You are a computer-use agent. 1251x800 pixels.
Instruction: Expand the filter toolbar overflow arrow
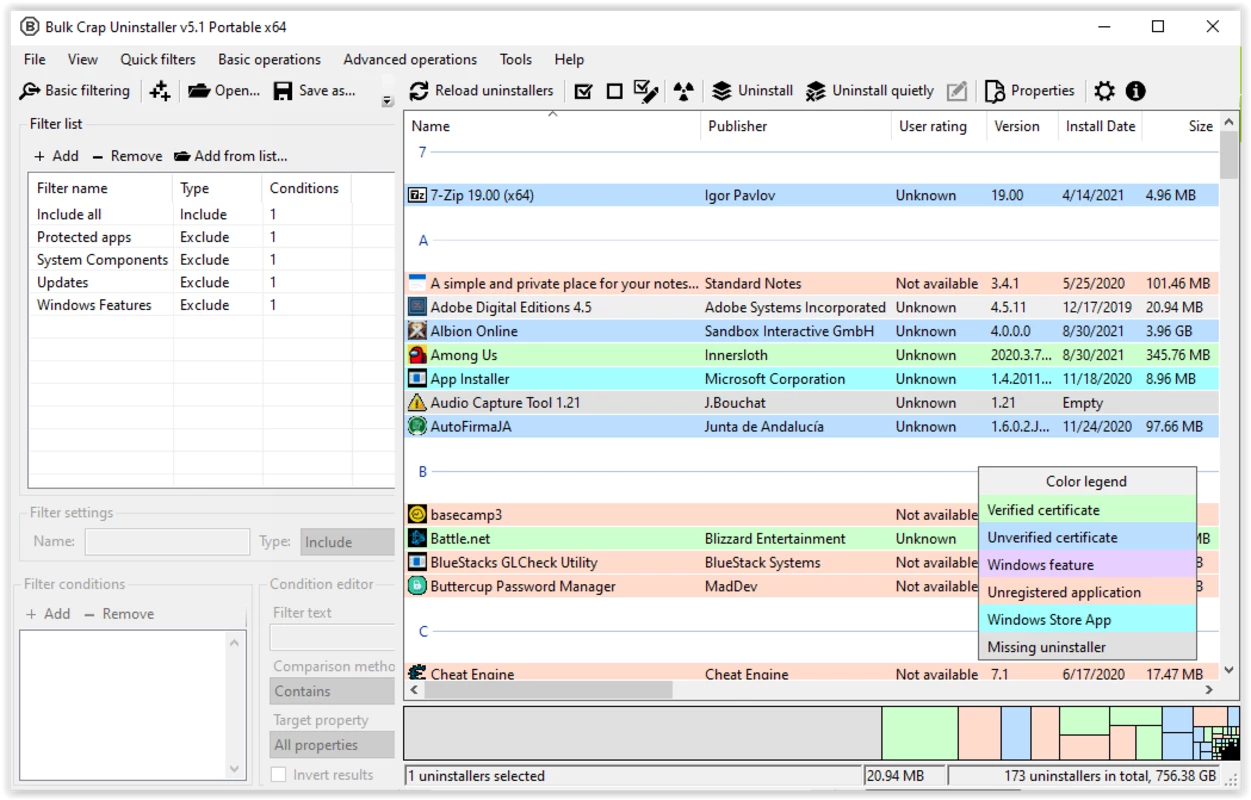[387, 101]
